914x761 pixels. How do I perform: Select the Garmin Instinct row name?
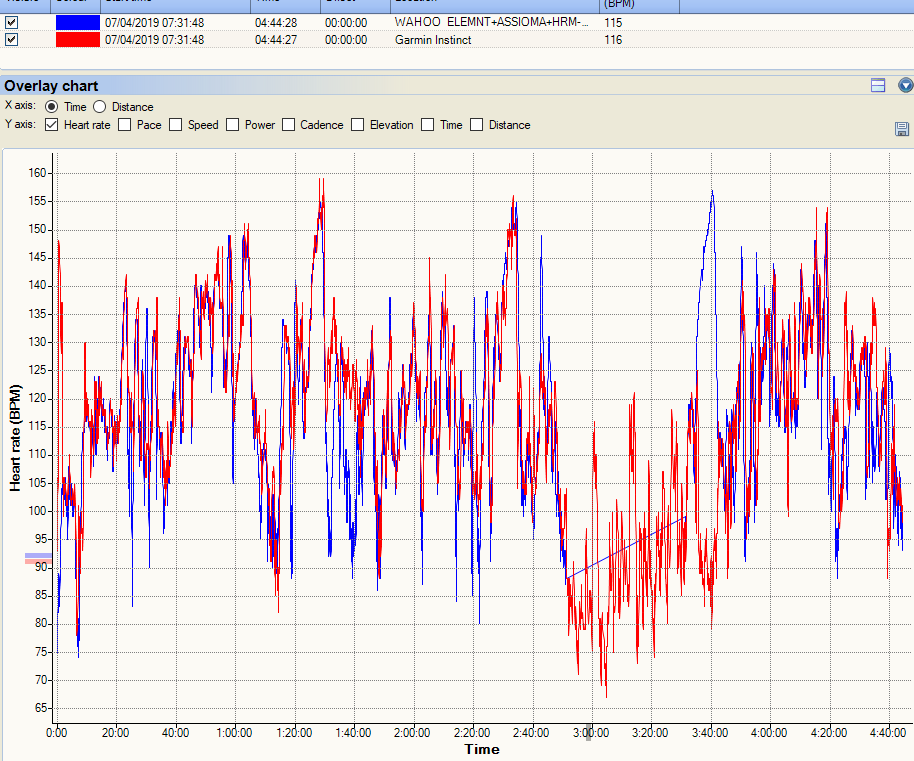pos(433,40)
